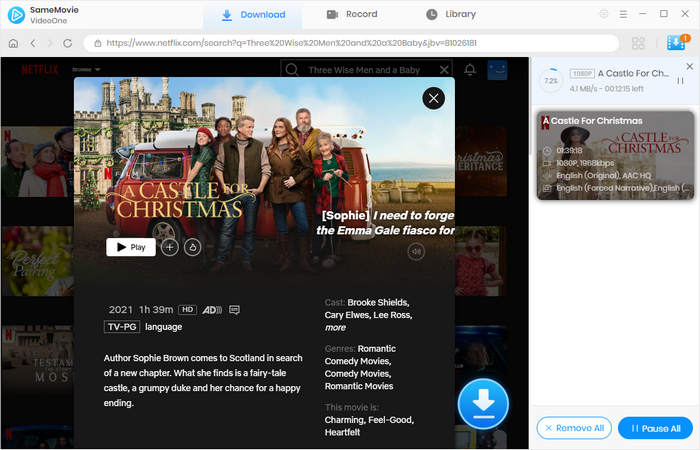Close the download queue panel
Screen dimensions: 700x450
click(690, 67)
